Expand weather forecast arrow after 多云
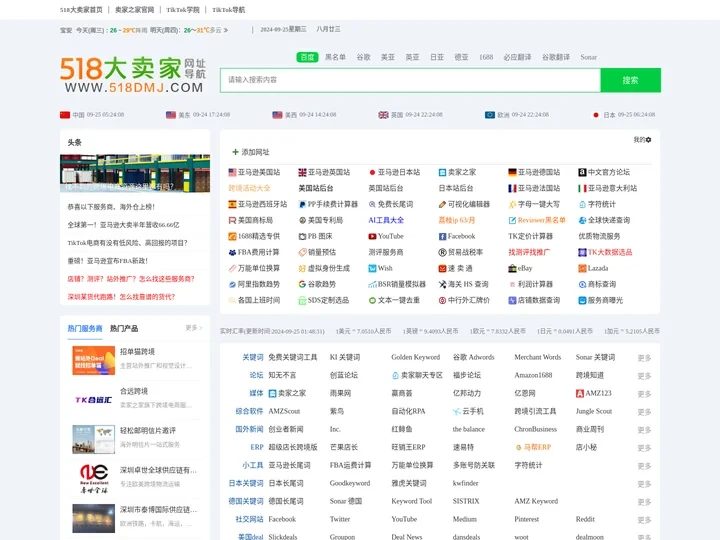Image resolution: width=720 pixels, height=540 pixels. point(225,30)
